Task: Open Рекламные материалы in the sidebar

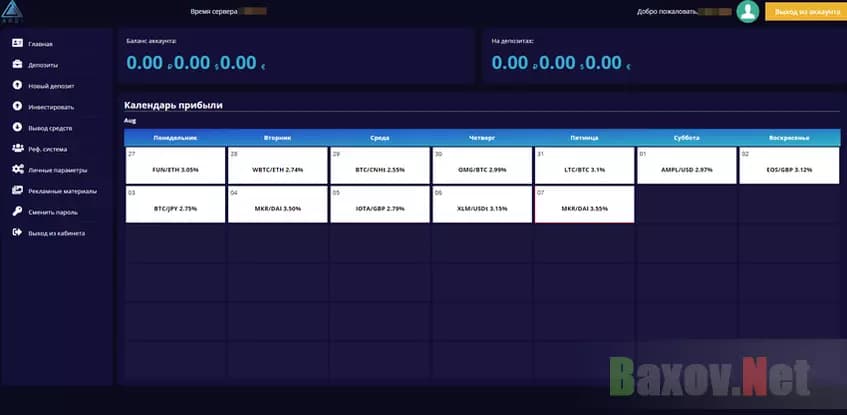Action: click(62, 191)
